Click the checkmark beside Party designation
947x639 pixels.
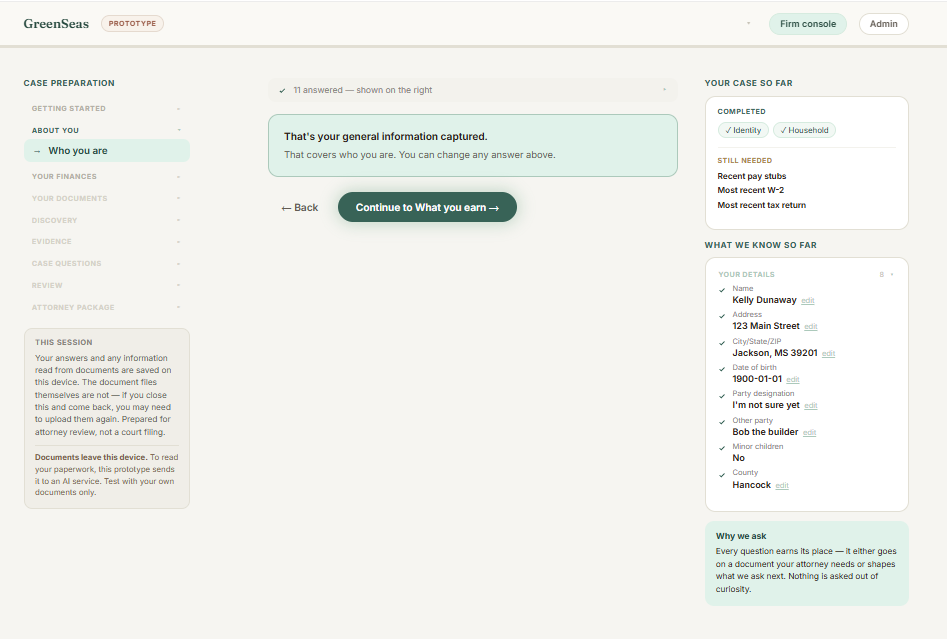[722, 396]
